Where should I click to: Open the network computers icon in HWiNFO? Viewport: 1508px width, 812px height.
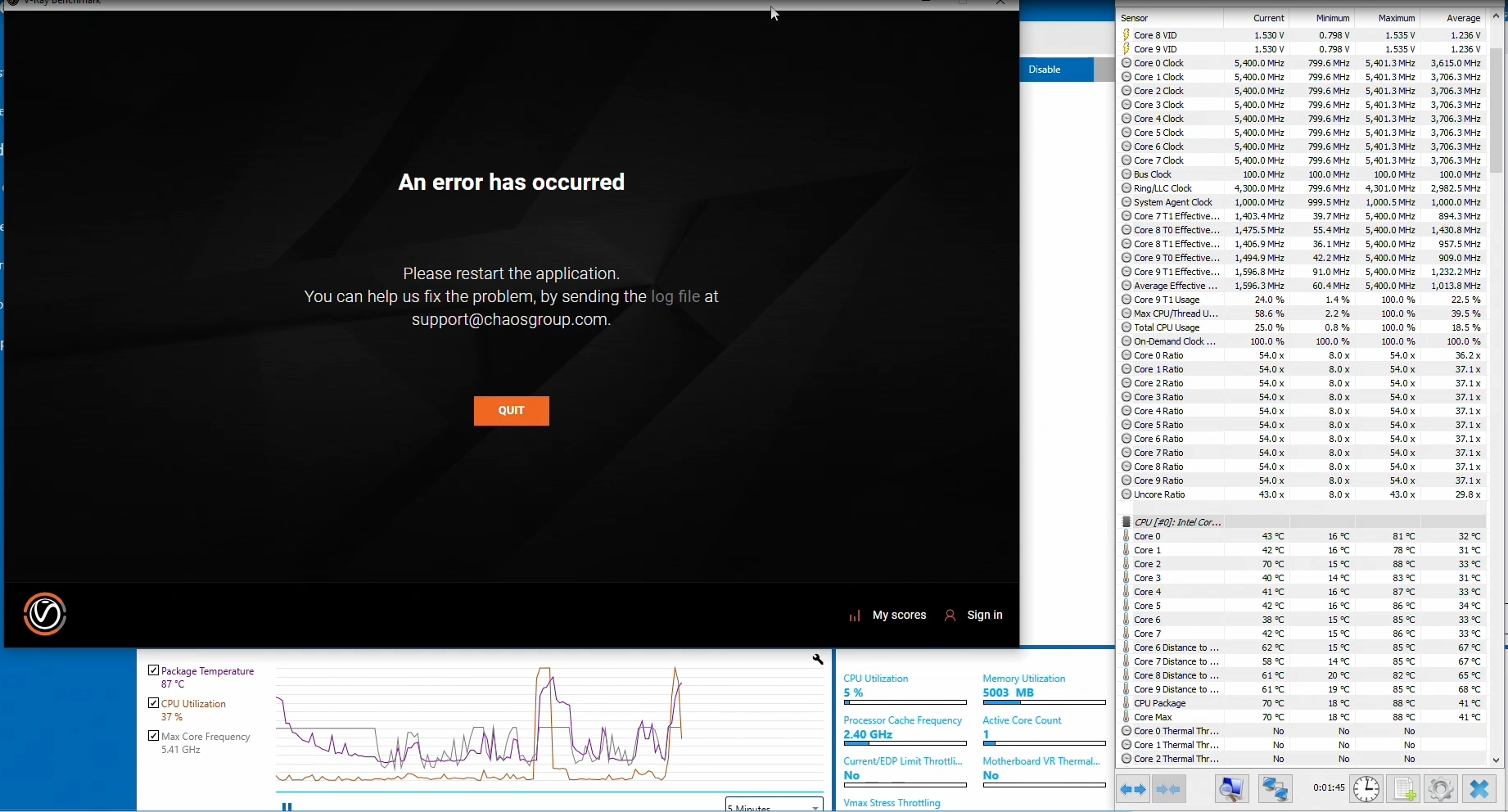pyautogui.click(x=1275, y=790)
